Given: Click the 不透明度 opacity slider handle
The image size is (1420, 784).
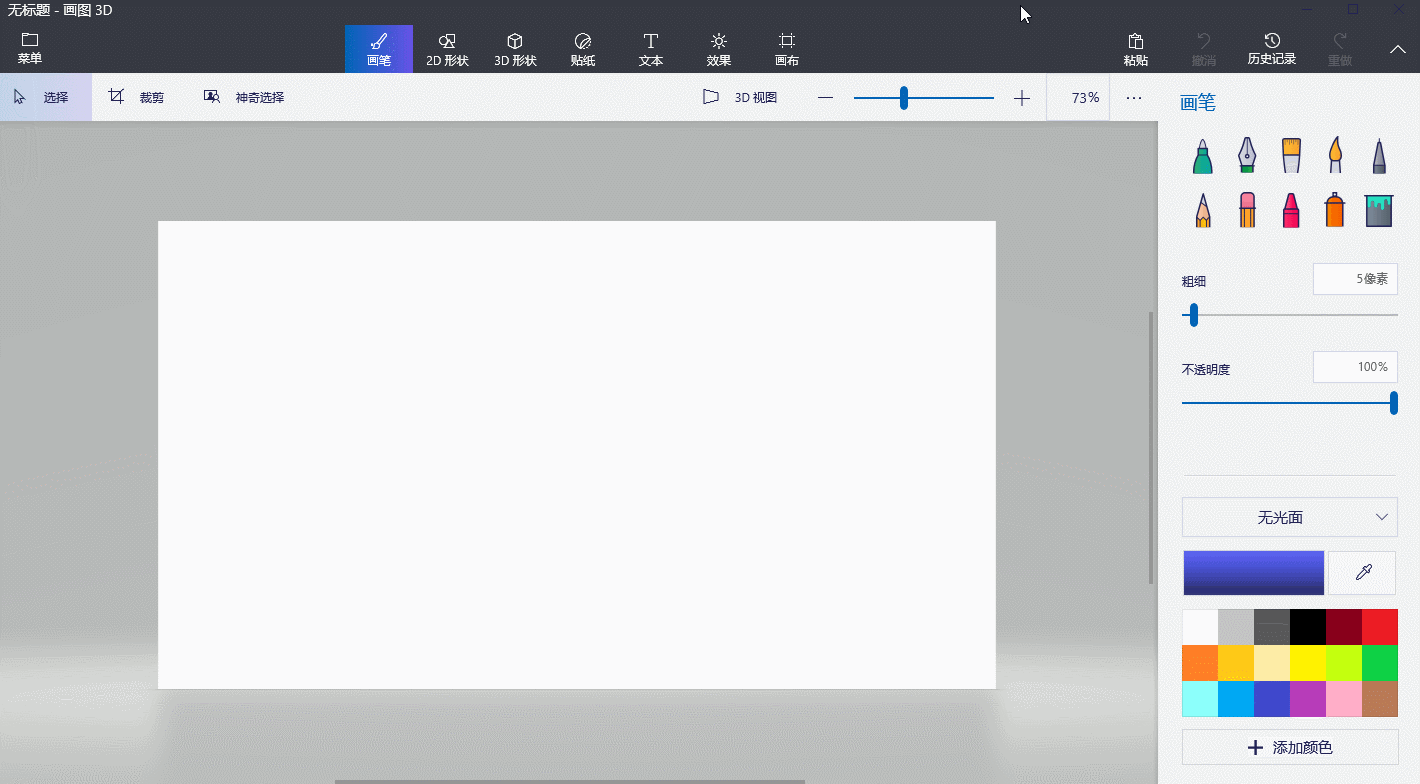Looking at the screenshot, I should point(1393,403).
